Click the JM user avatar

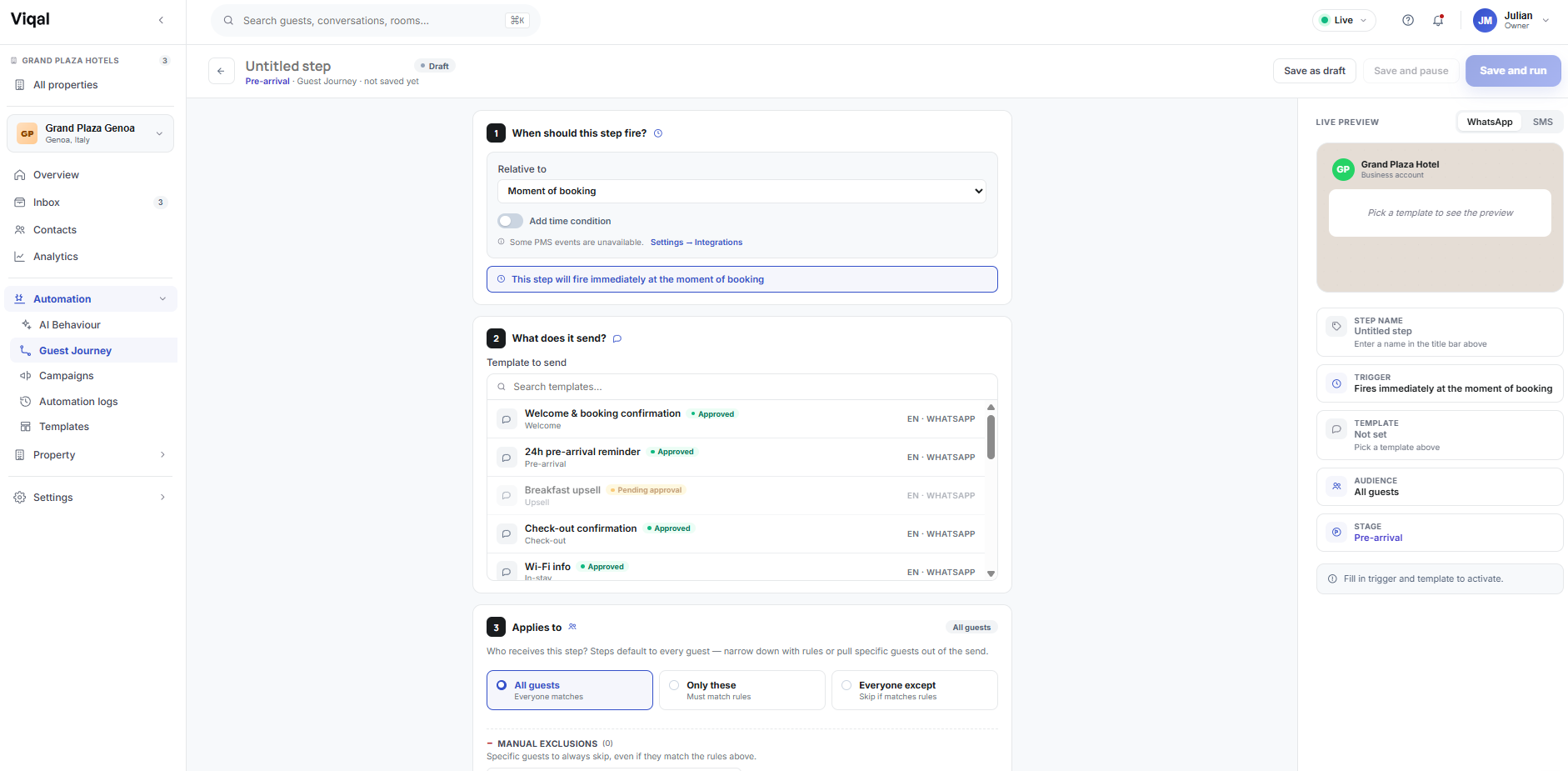click(1485, 21)
